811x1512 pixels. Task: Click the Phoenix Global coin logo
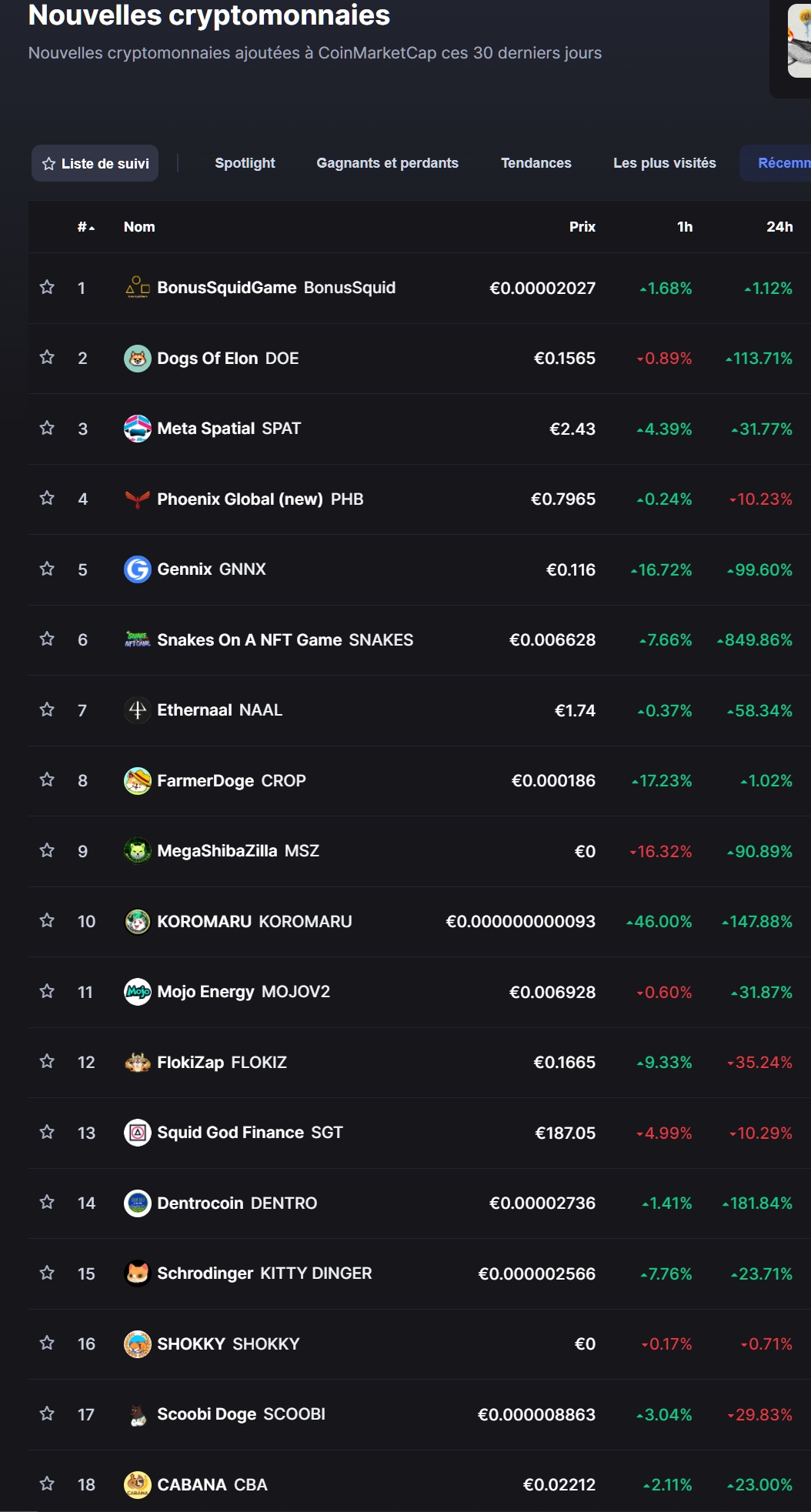pos(138,499)
